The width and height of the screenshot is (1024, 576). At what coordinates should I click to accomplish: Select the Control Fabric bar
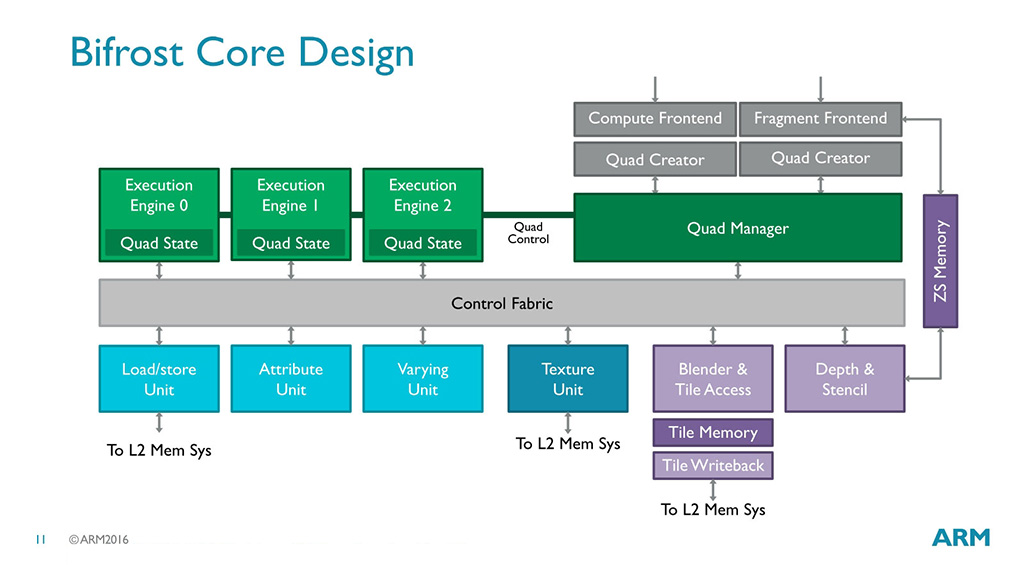502,303
